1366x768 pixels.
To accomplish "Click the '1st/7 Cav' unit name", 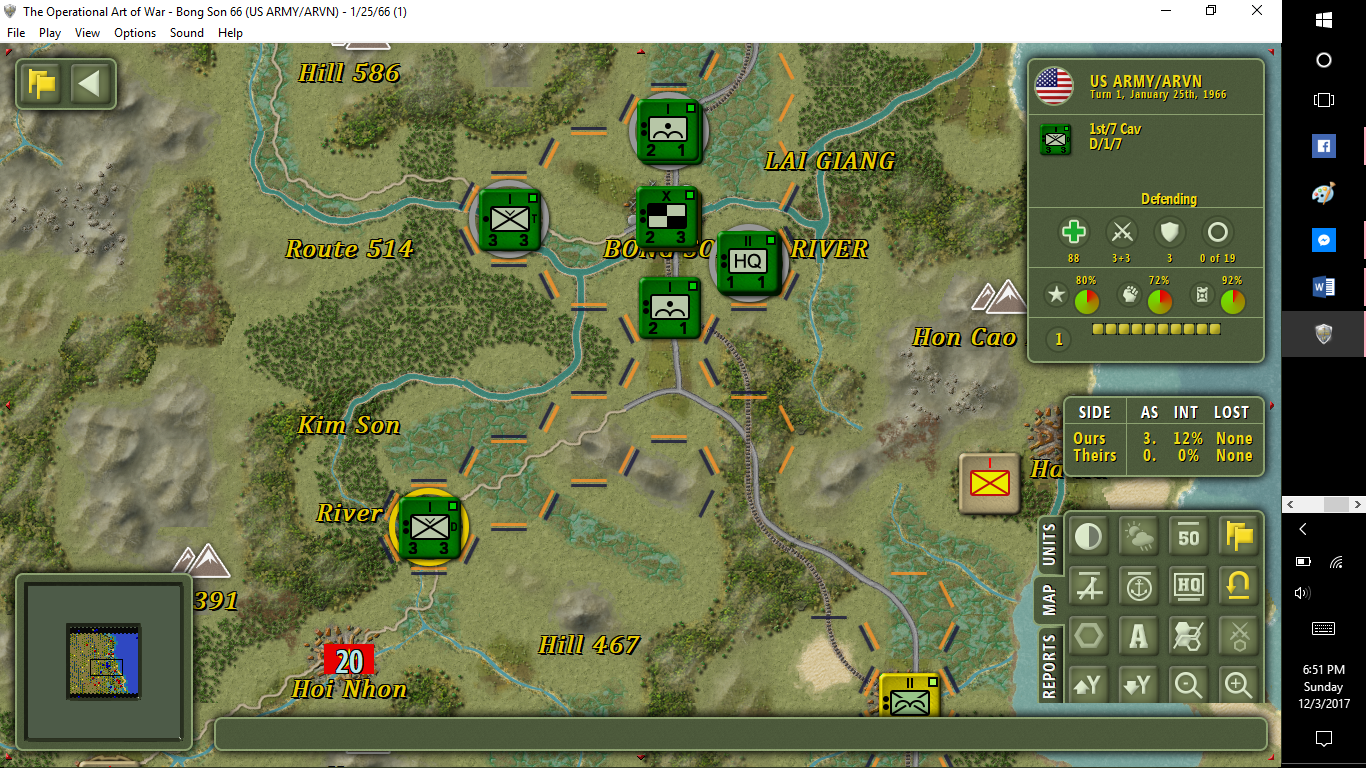I will tap(1115, 129).
